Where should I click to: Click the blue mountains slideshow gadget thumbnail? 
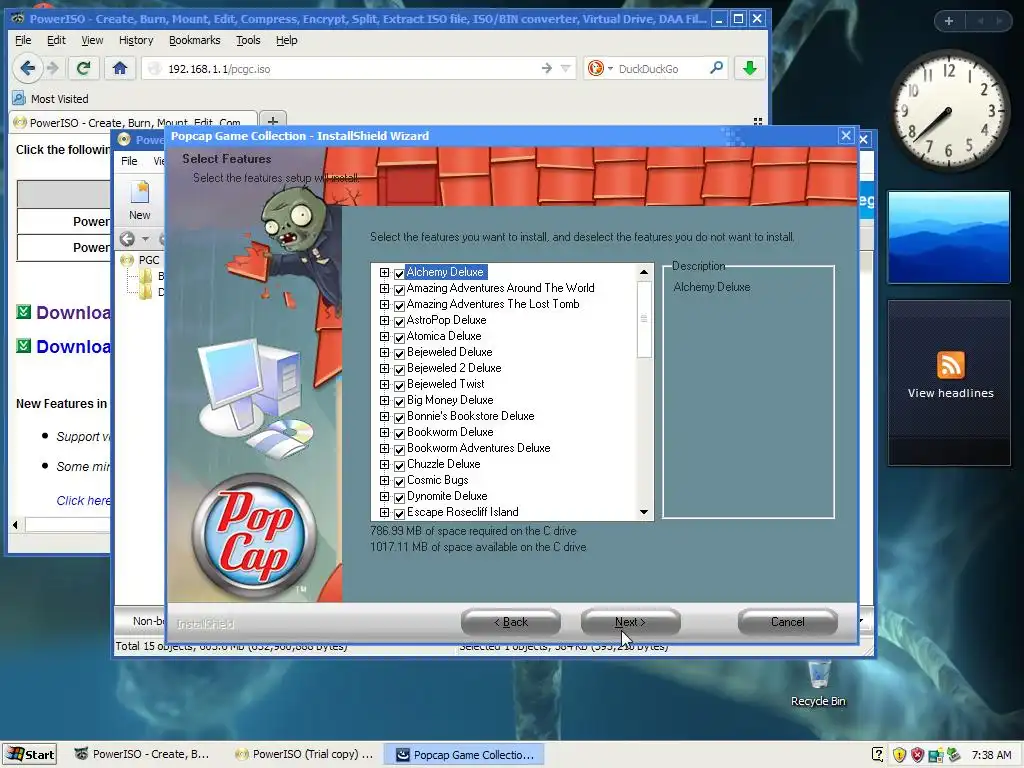point(949,237)
